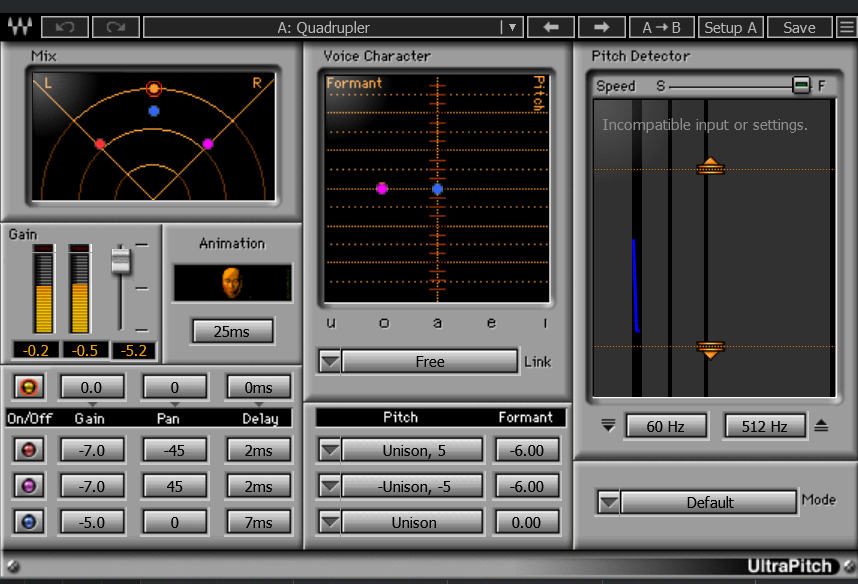Open the hamburger menu at top right
Image resolution: width=858 pixels, height=584 pixels.
click(x=846, y=27)
